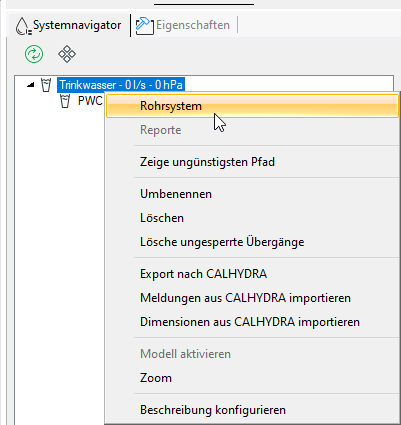401x425 pixels.
Task: Switch to the Systemnavigator tab
Action: pyautogui.click(x=69, y=26)
